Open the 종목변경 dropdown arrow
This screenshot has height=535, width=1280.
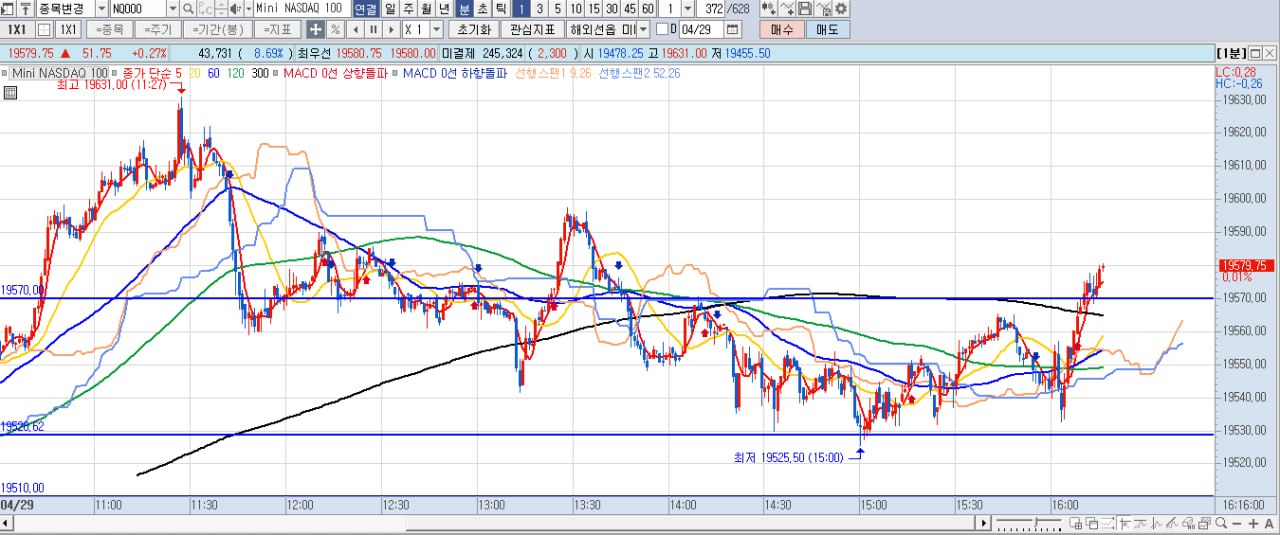click(102, 9)
